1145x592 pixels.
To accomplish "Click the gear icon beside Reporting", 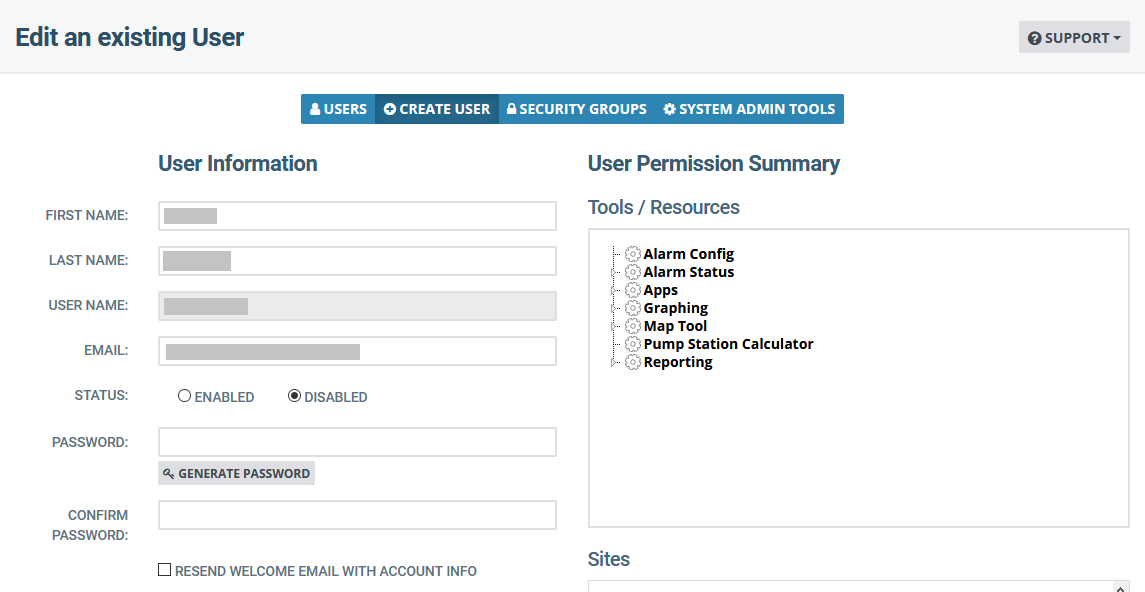I will coord(632,362).
